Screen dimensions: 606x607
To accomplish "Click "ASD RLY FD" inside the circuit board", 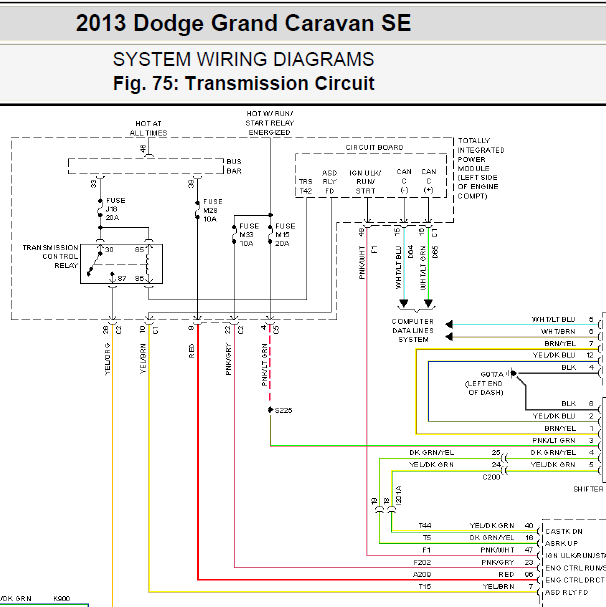I will pos(330,182).
